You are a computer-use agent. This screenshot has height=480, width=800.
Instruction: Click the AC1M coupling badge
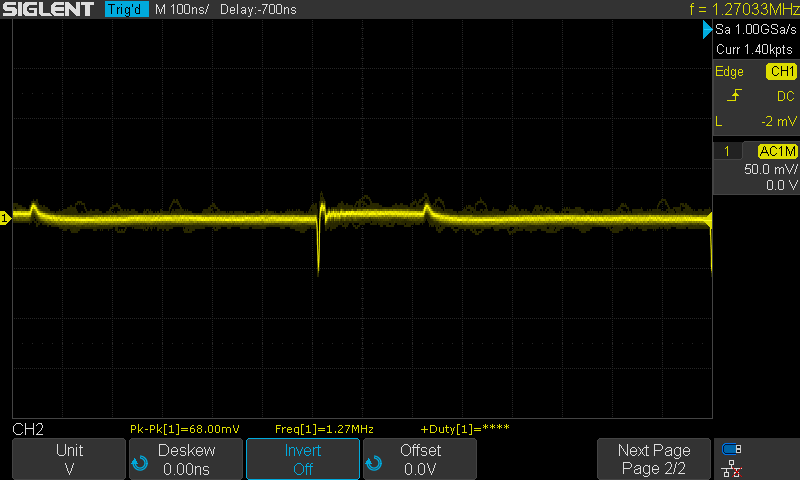[778, 151]
